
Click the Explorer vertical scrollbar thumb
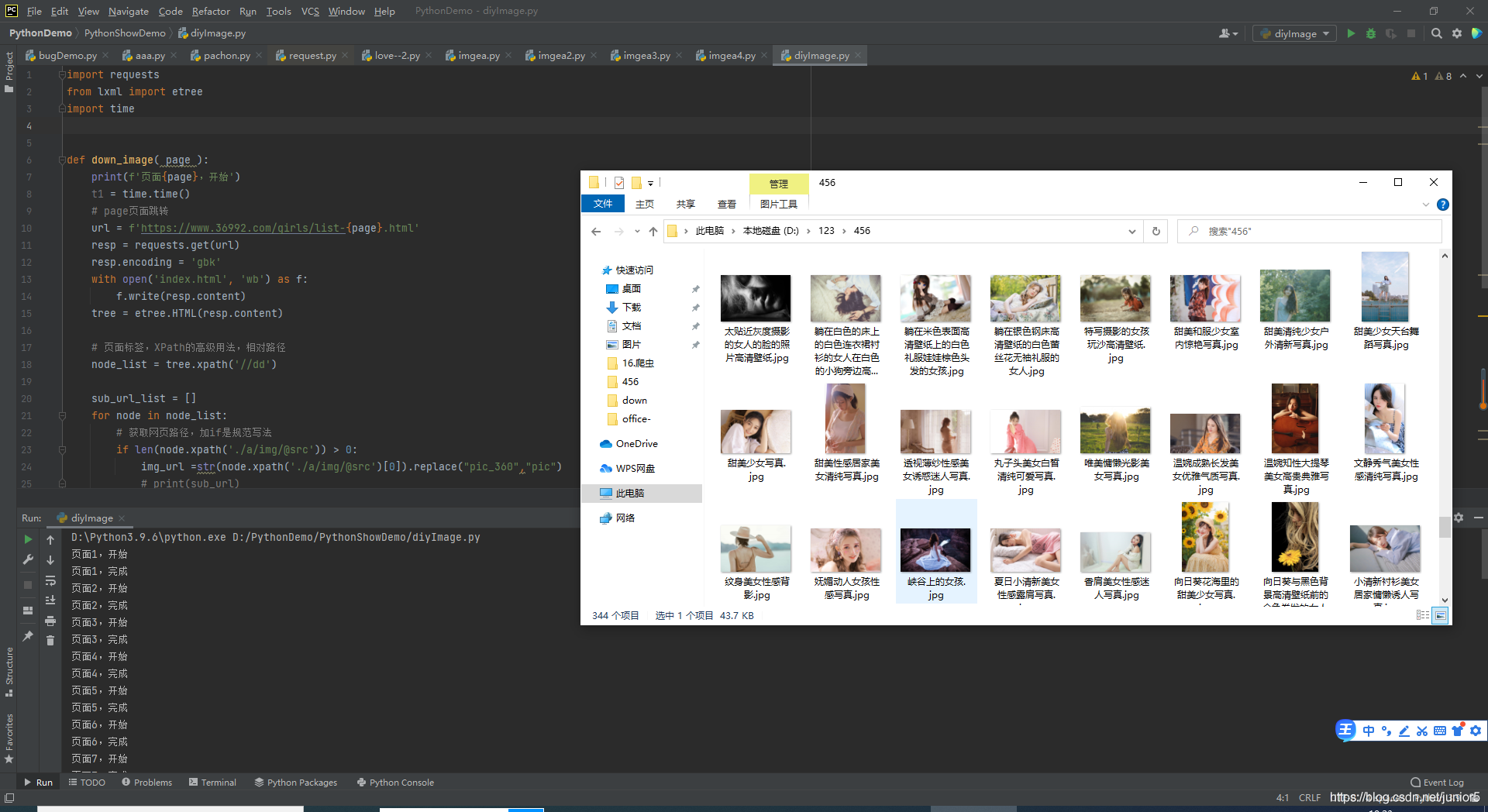tap(1445, 527)
